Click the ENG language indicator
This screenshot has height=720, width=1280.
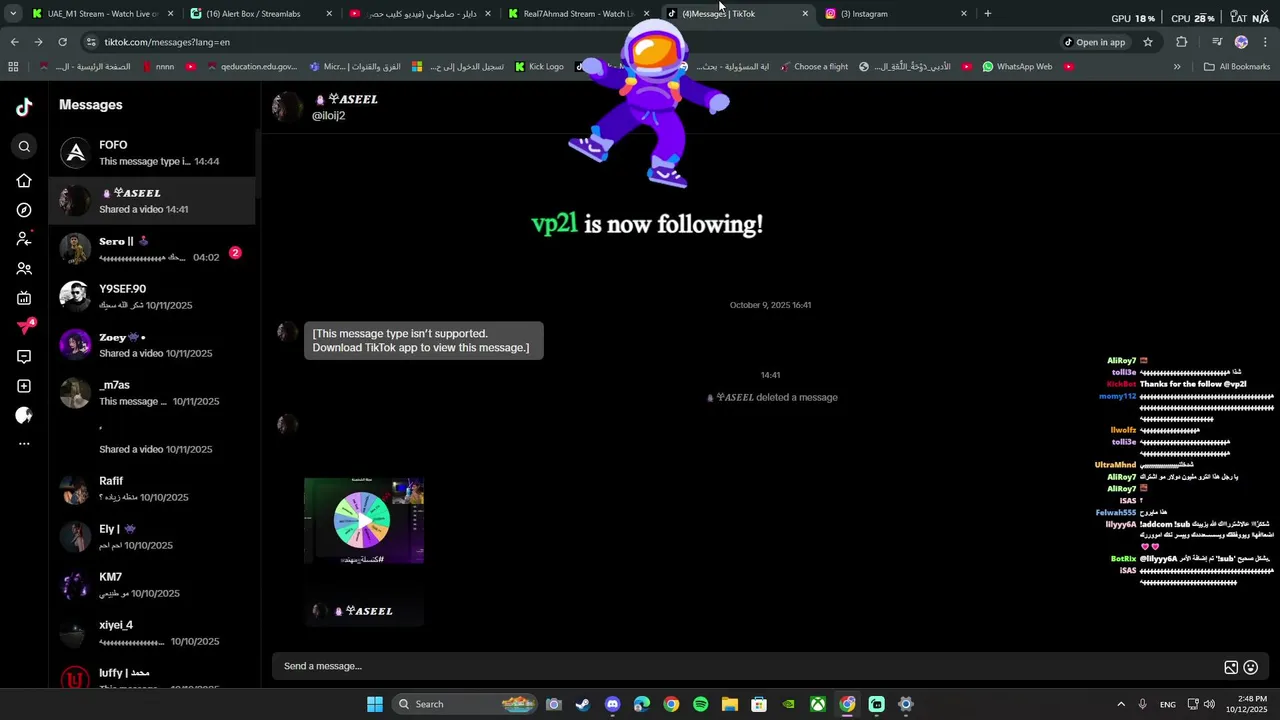tap(1167, 705)
